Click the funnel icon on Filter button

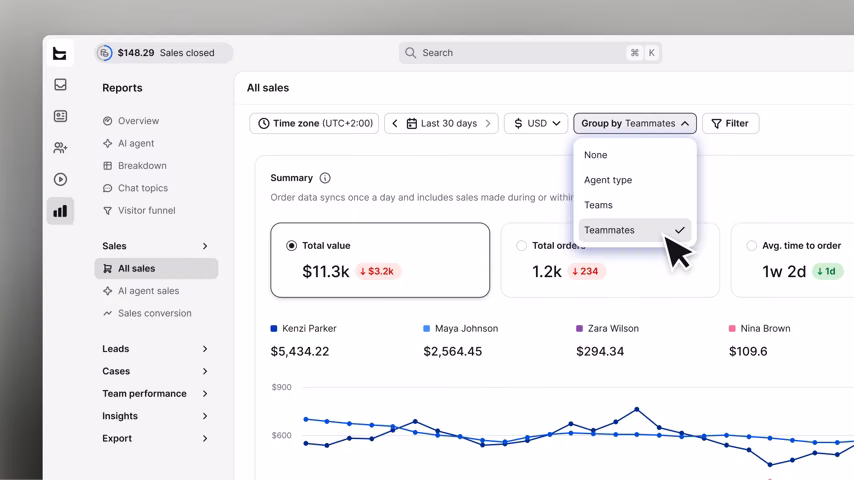(x=717, y=124)
